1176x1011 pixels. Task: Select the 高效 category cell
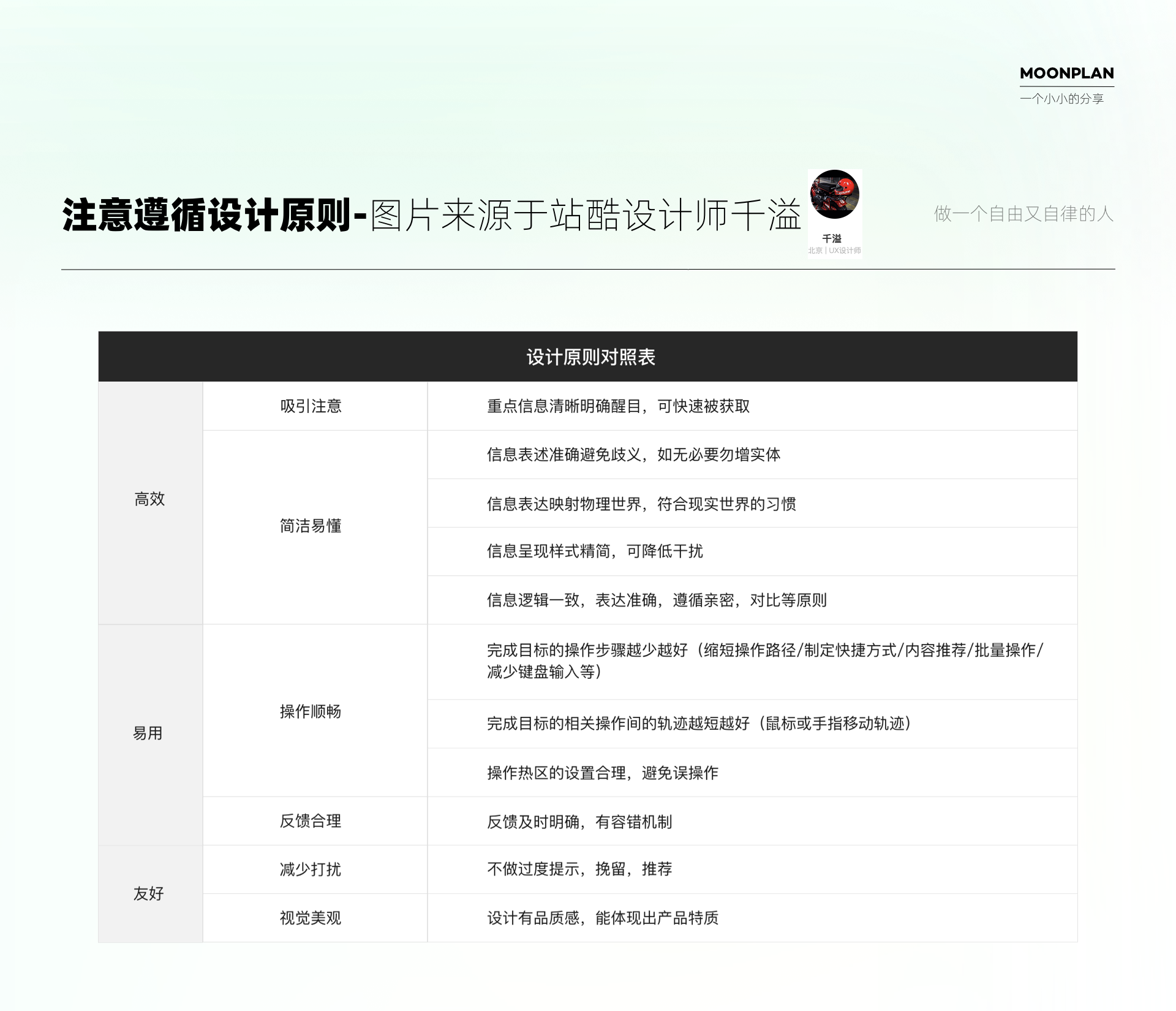tap(150, 499)
